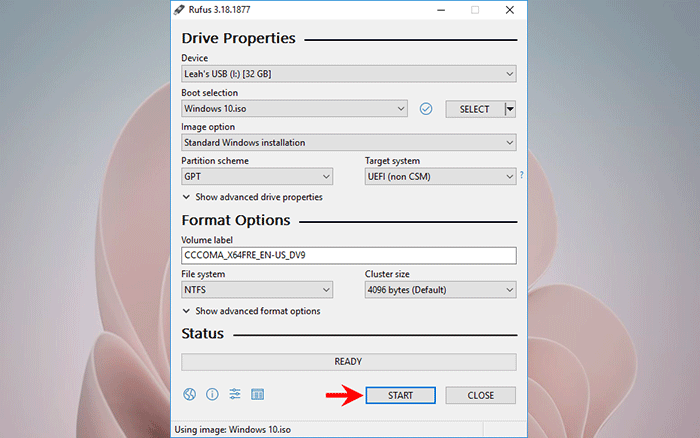700x438 pixels.
Task: Expand Show advanced drive properties
Action: [x=252, y=197]
